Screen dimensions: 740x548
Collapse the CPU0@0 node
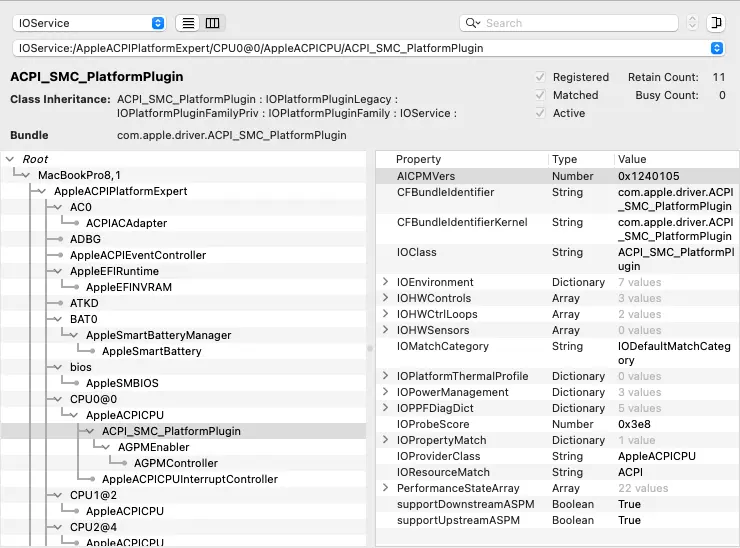[58, 399]
